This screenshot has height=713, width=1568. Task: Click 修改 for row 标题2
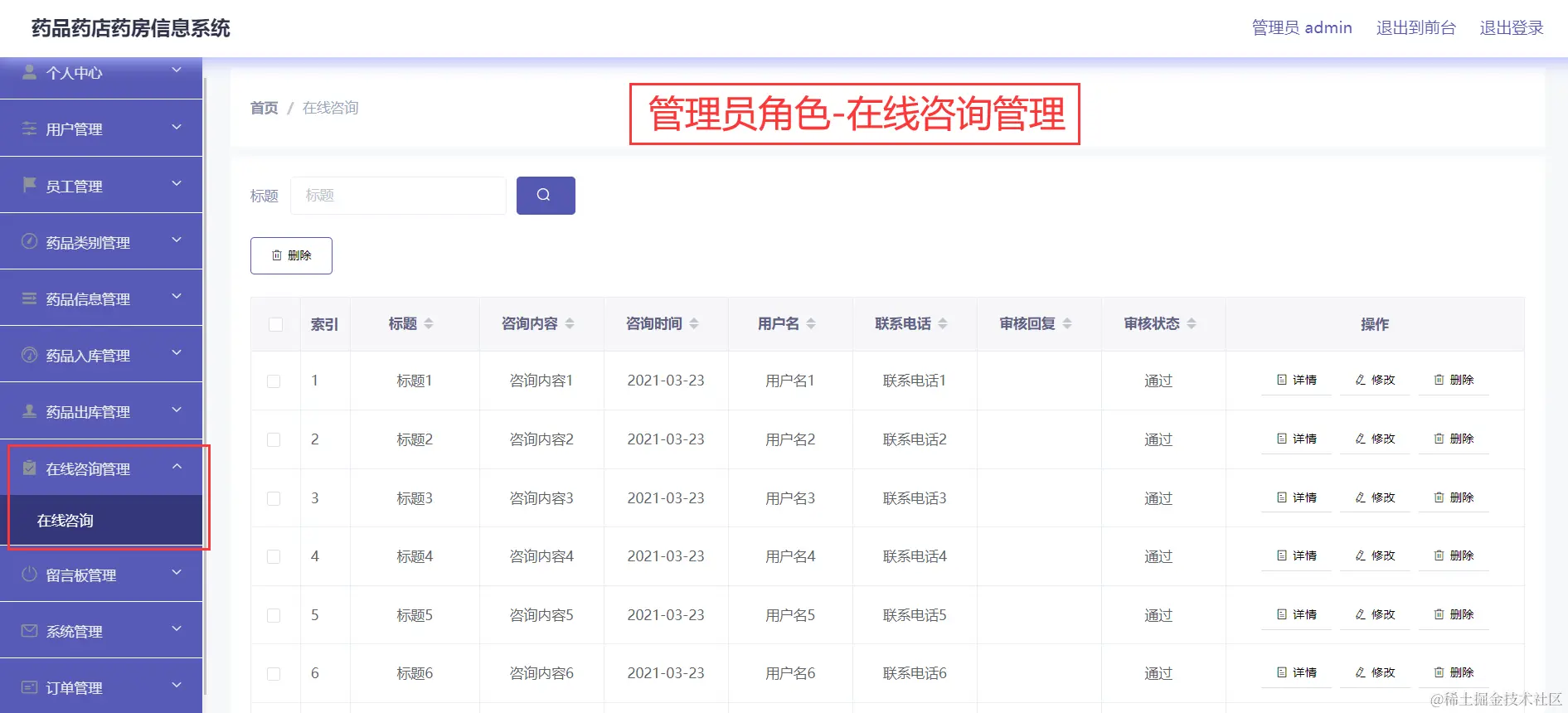coord(1375,439)
